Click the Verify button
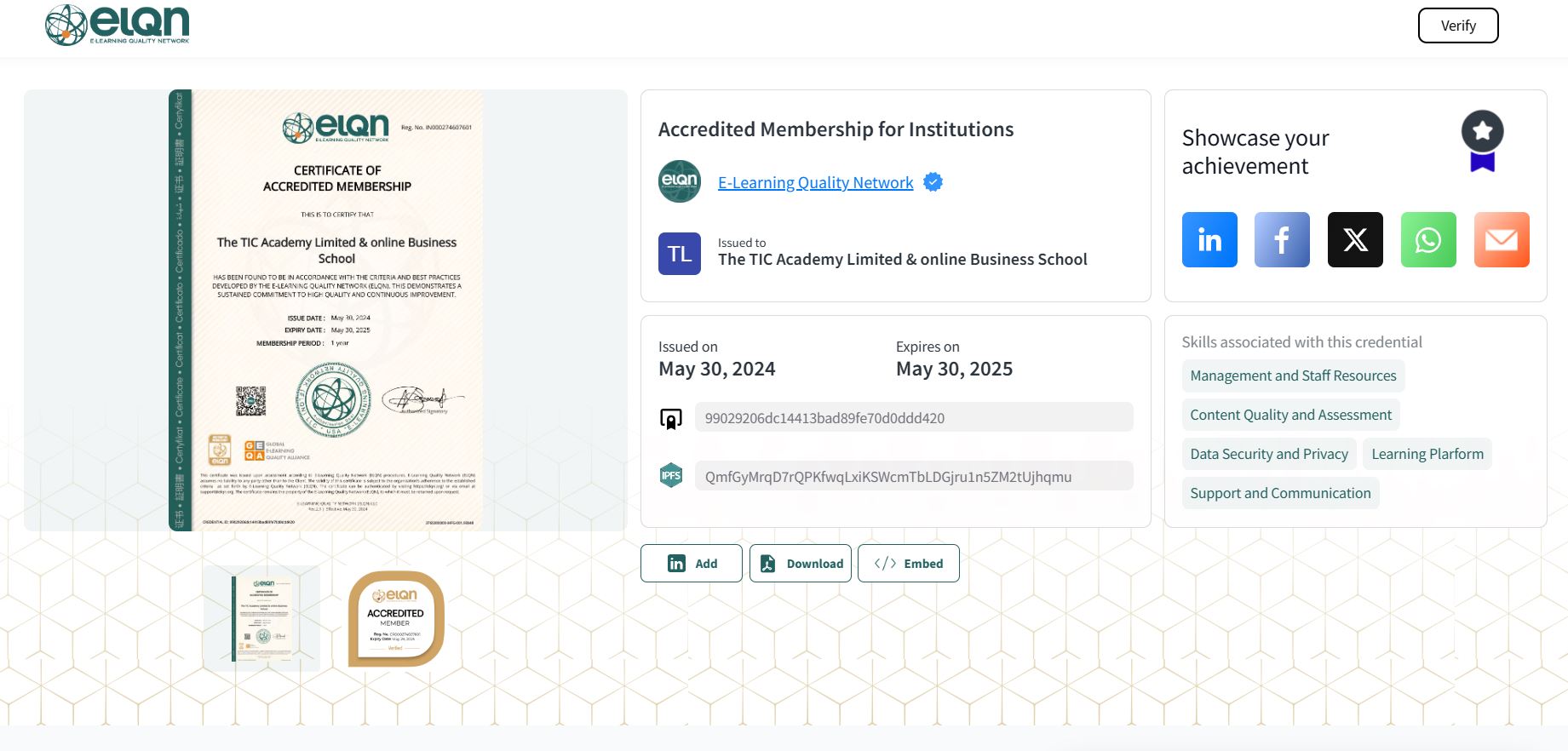 tap(1458, 26)
